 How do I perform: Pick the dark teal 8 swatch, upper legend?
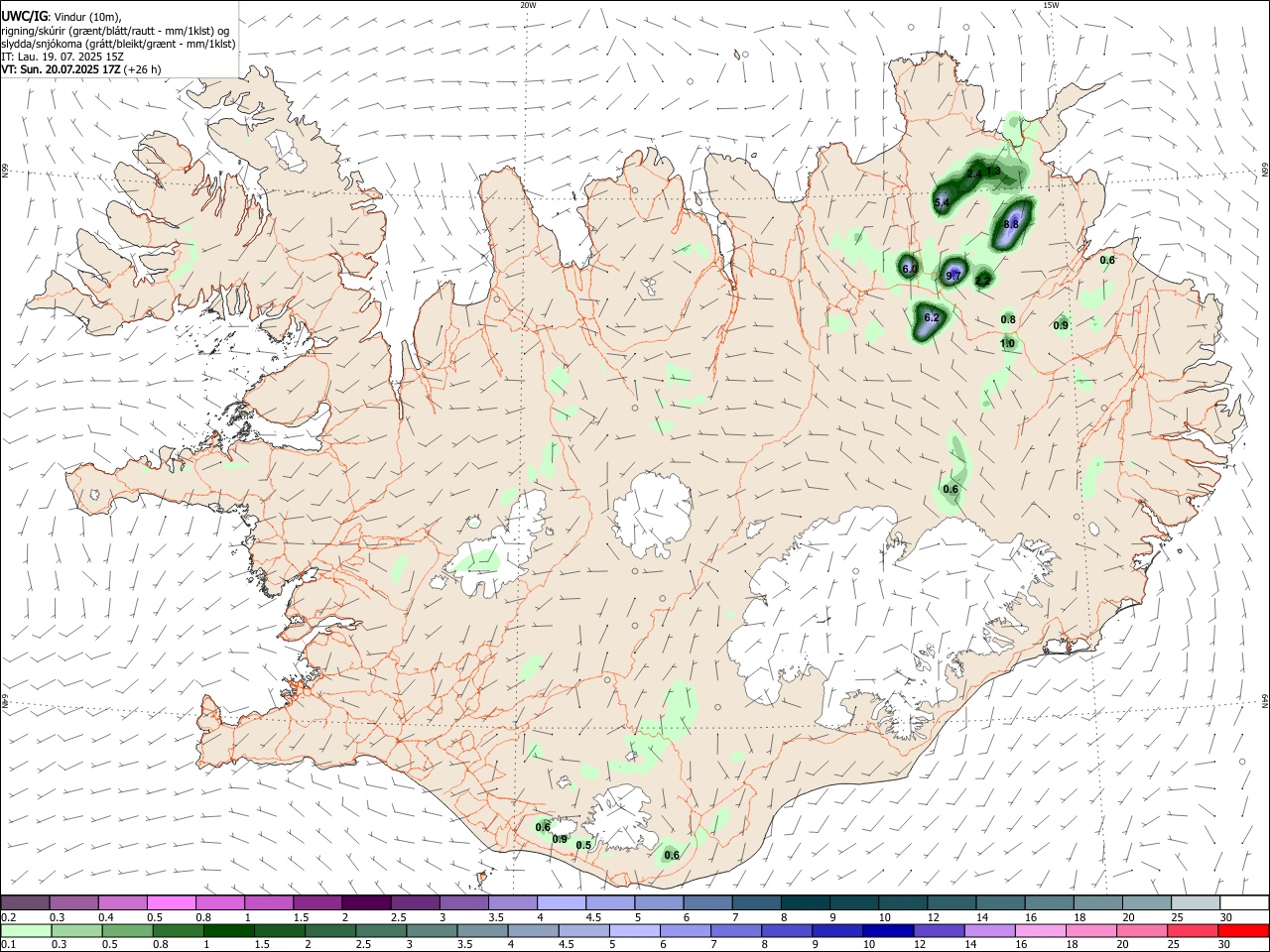(805, 902)
